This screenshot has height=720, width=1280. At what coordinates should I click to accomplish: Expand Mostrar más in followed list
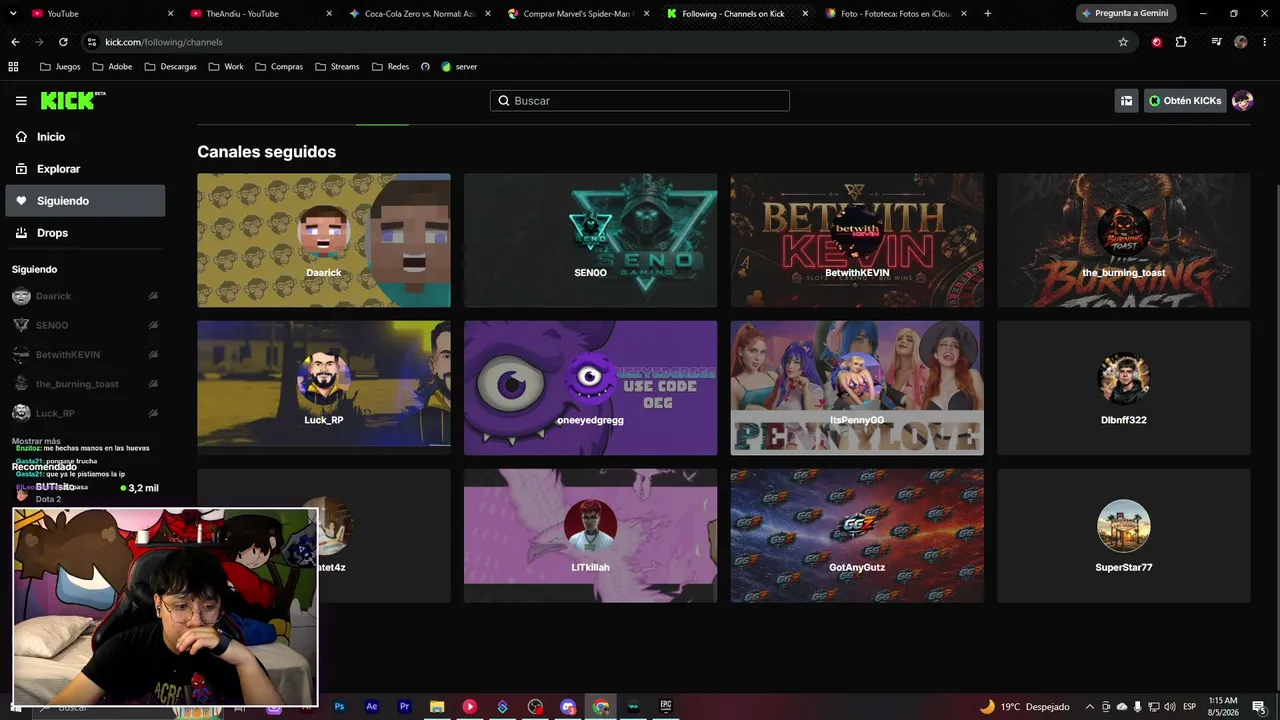click(36, 441)
